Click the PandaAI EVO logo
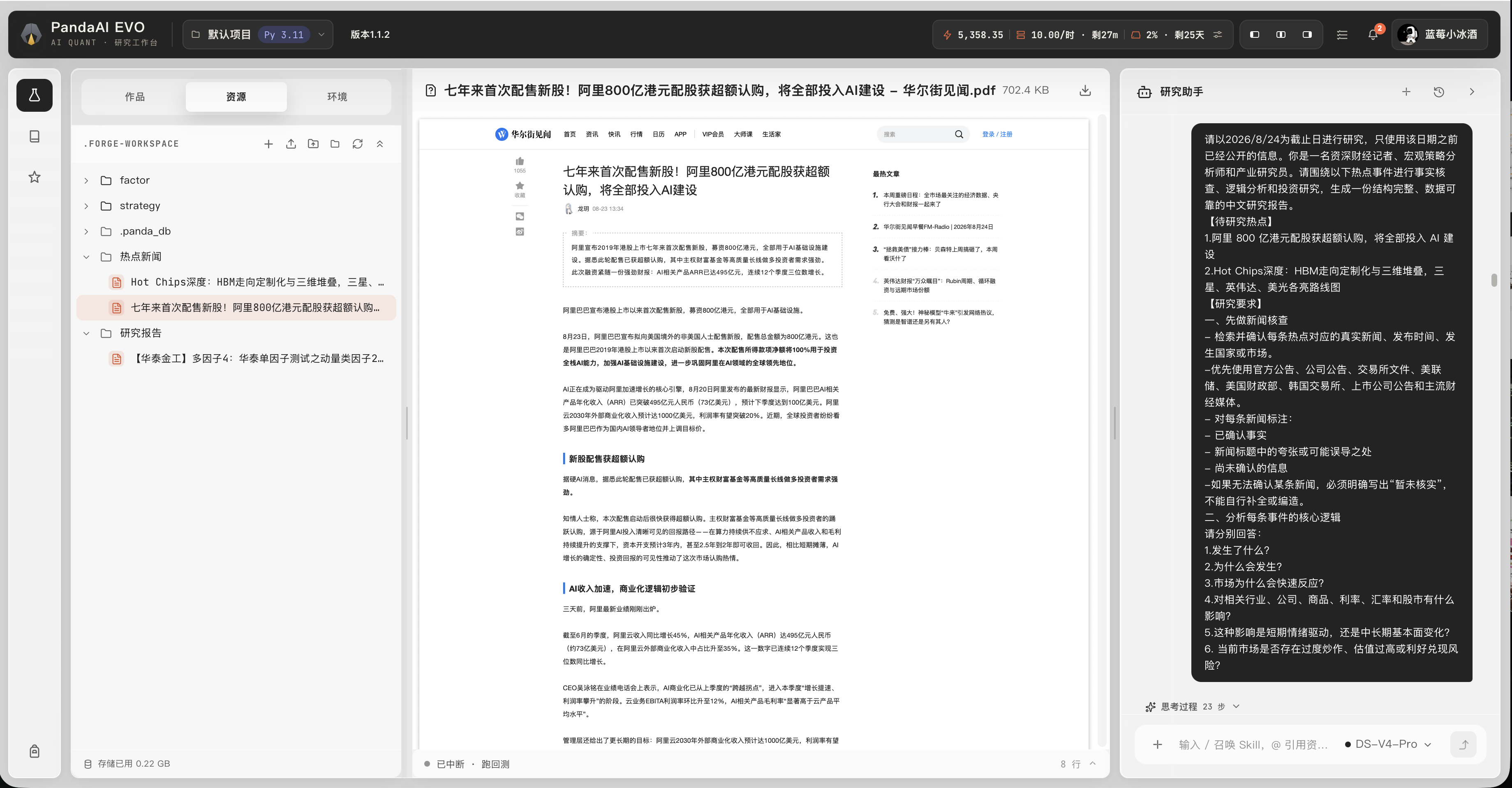The width and height of the screenshot is (1512, 788). coord(31,34)
